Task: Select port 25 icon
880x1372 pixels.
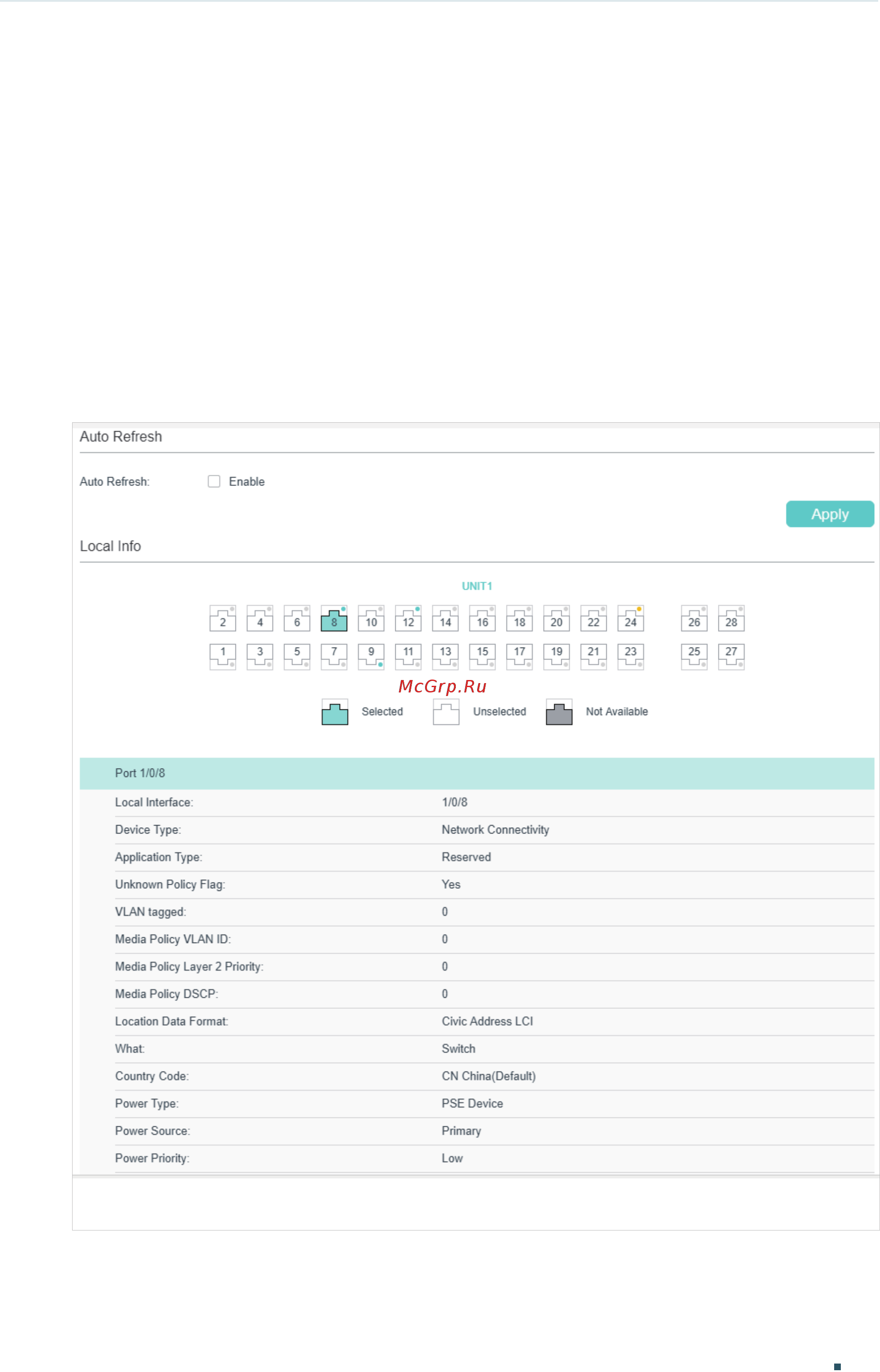Action: (x=694, y=657)
